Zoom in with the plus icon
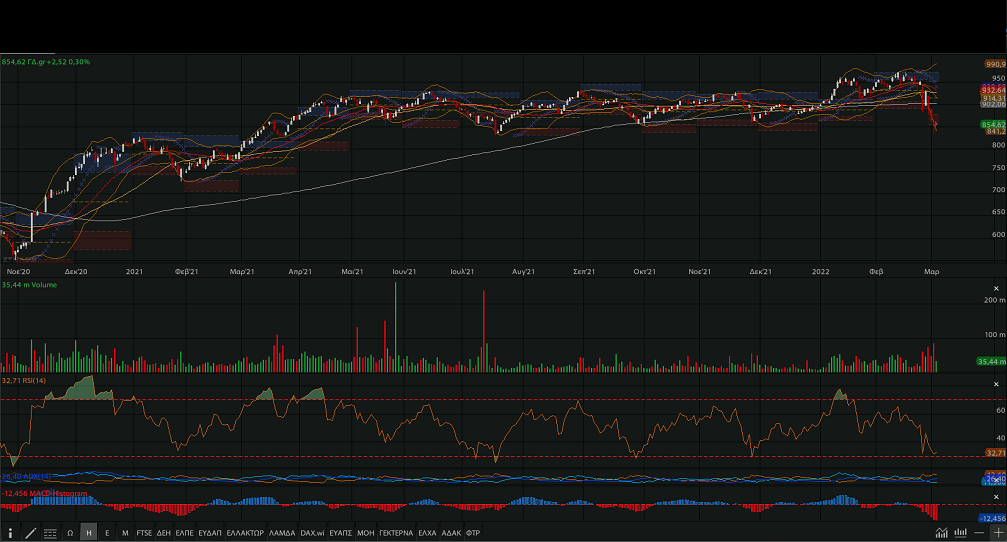The image size is (1007, 542). (x=997, y=533)
